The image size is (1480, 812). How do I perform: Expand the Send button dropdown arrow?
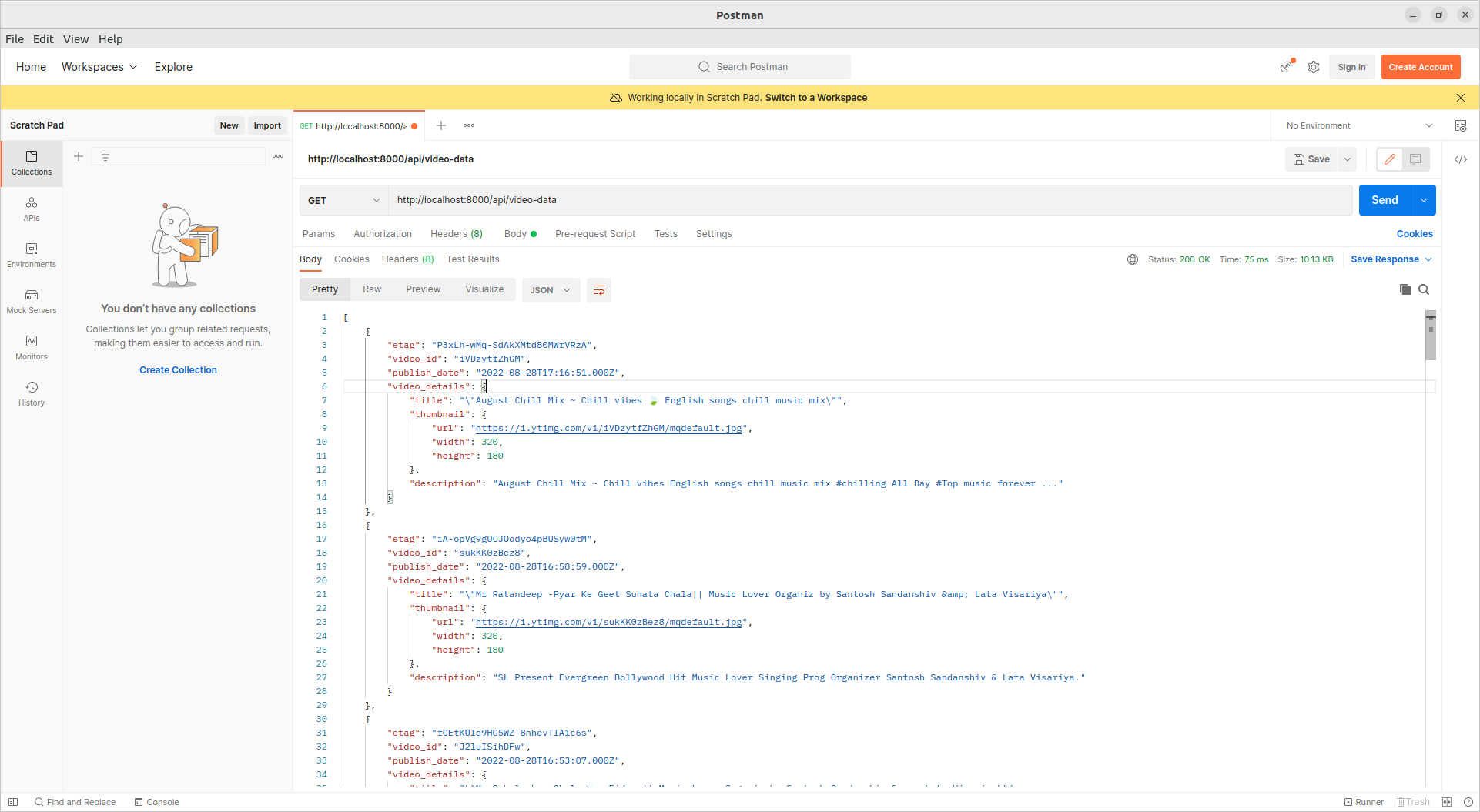pyautogui.click(x=1424, y=200)
